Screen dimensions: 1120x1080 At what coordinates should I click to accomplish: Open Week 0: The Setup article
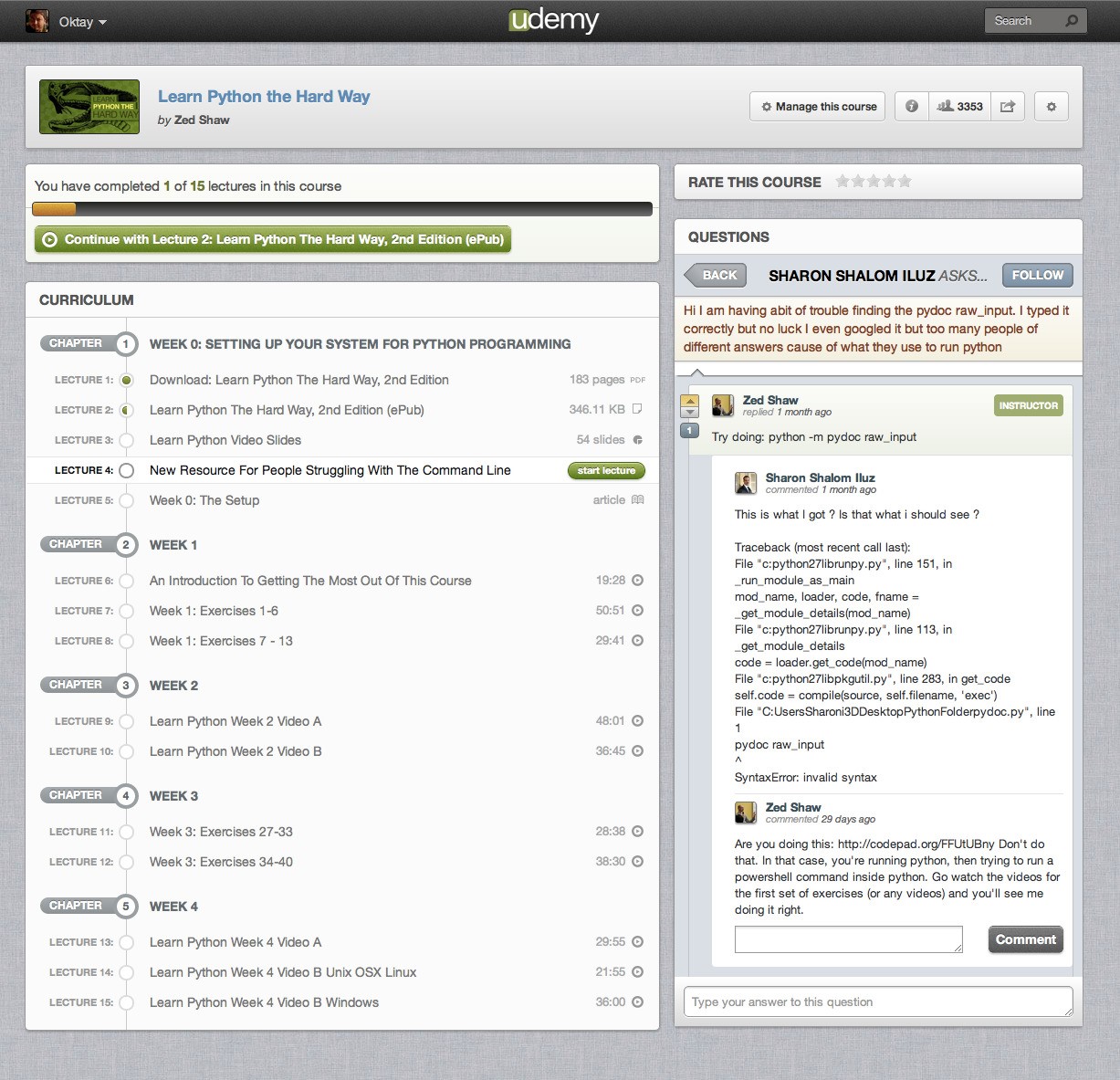coord(204,500)
